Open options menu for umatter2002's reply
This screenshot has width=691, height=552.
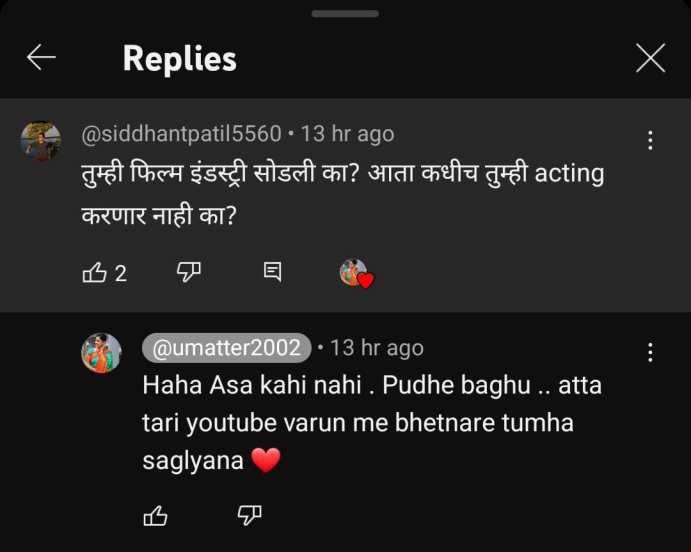650,352
